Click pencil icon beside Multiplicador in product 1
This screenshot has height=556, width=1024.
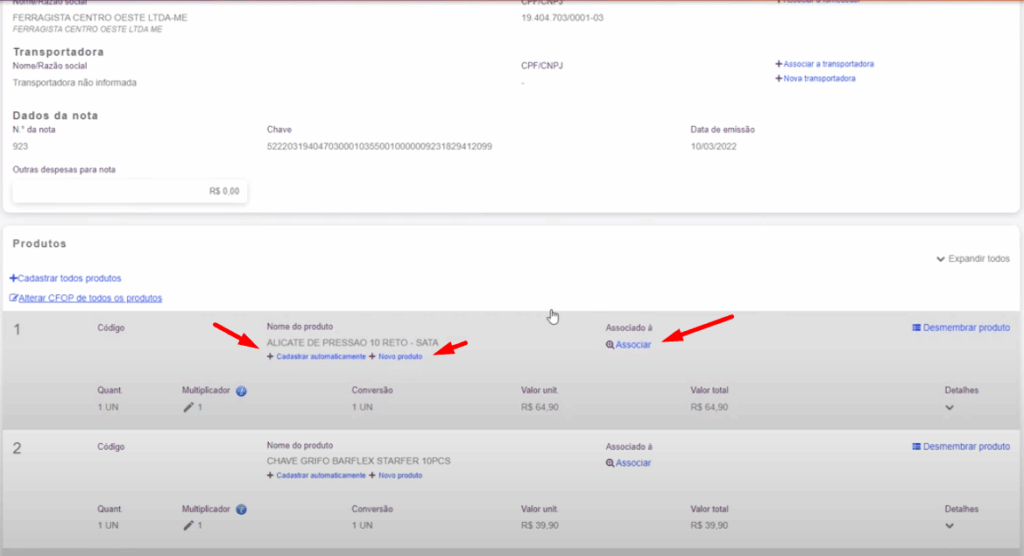pos(188,408)
